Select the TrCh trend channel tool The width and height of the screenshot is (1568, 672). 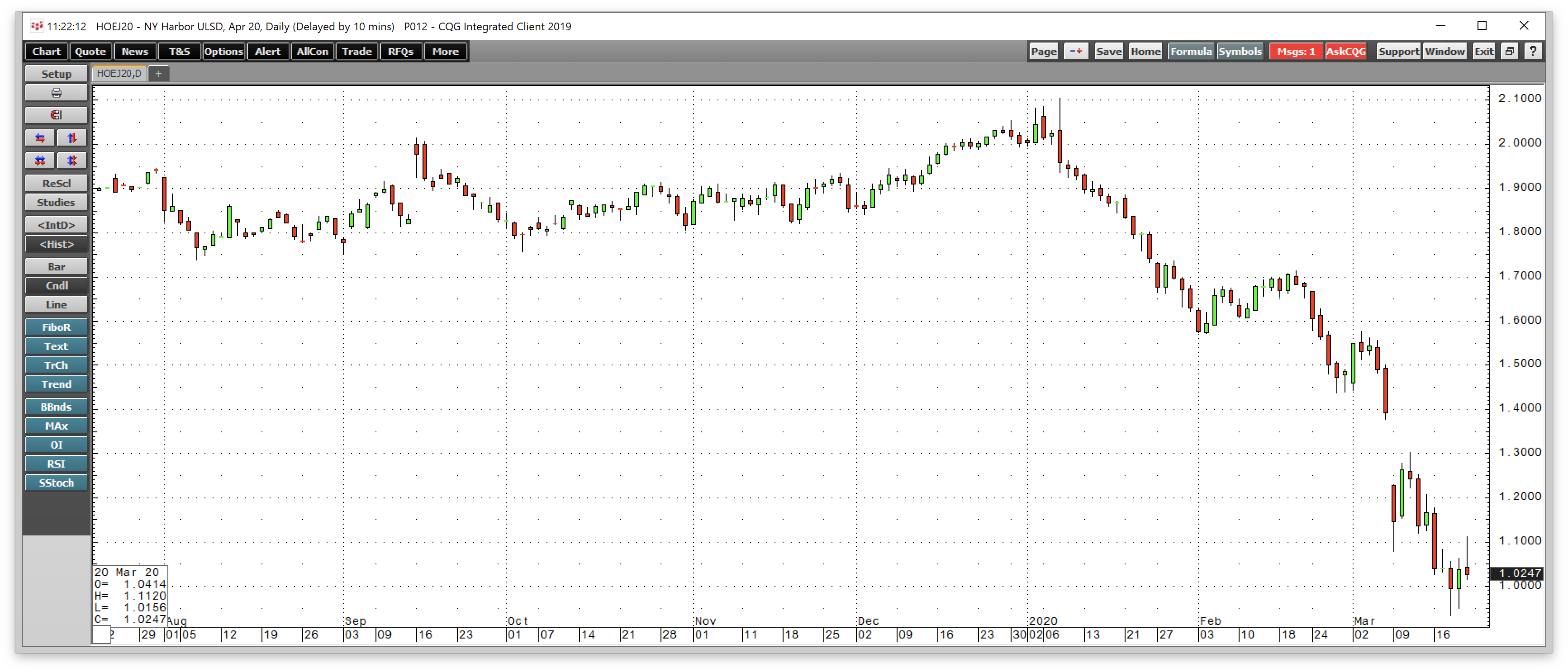[x=56, y=365]
